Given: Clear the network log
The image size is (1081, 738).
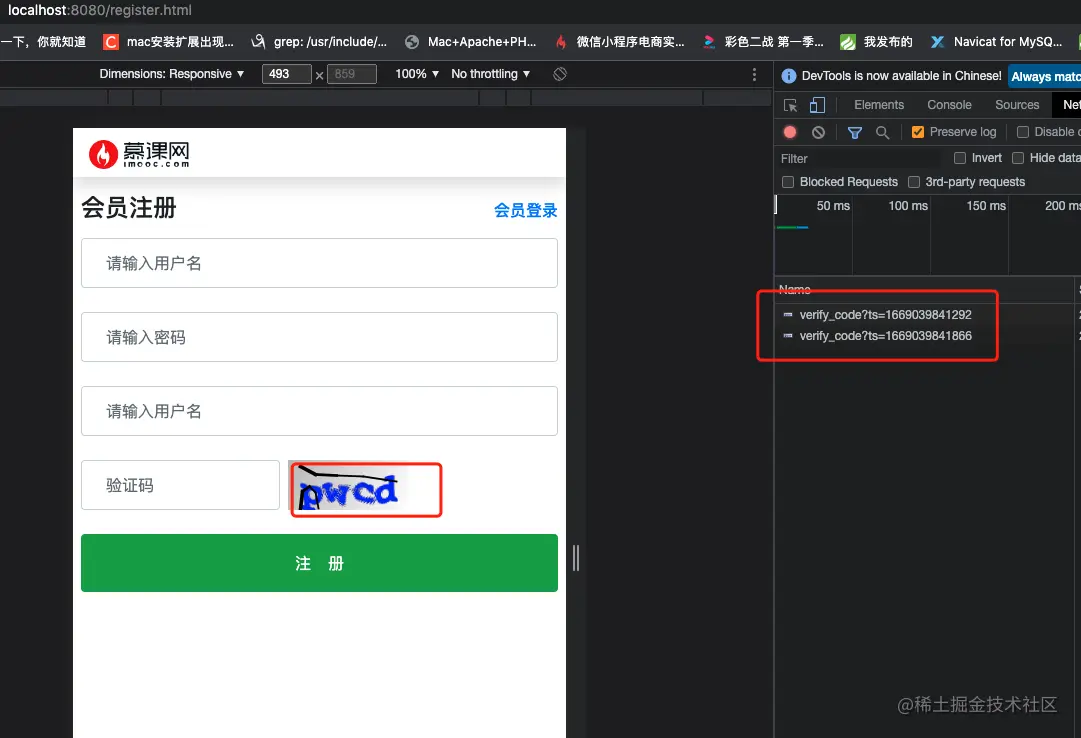Looking at the screenshot, I should coord(818,132).
